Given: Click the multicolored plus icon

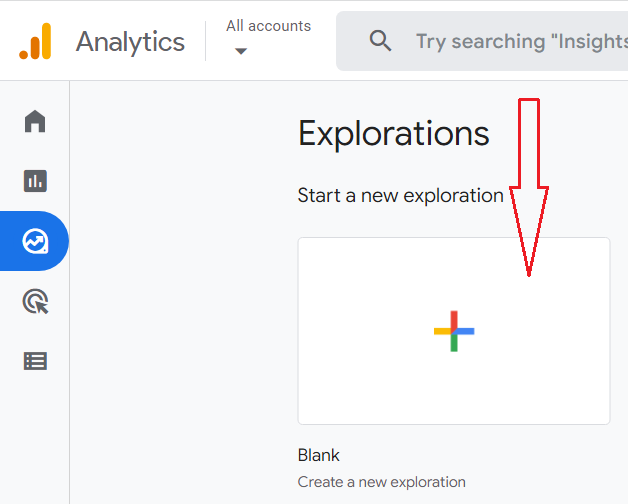Looking at the screenshot, I should (454, 331).
